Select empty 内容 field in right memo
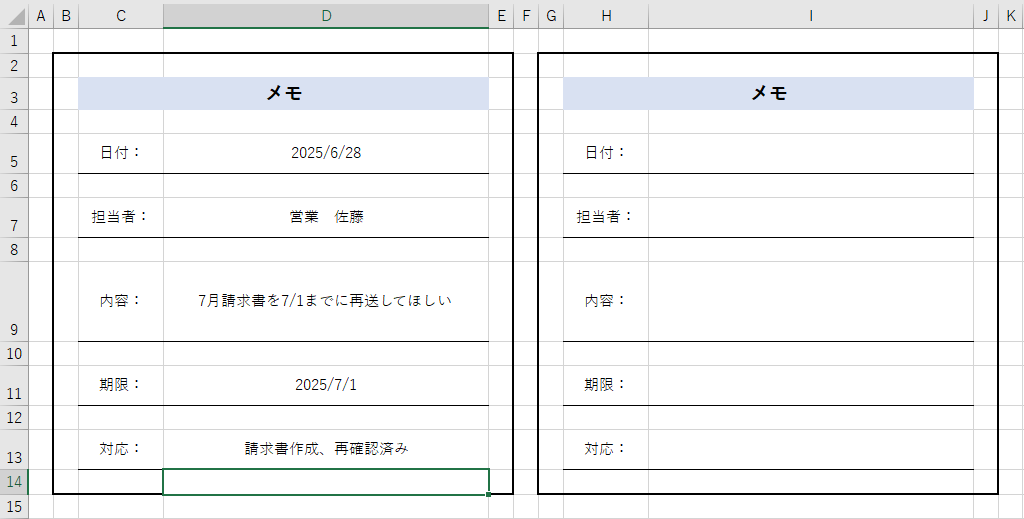 810,300
